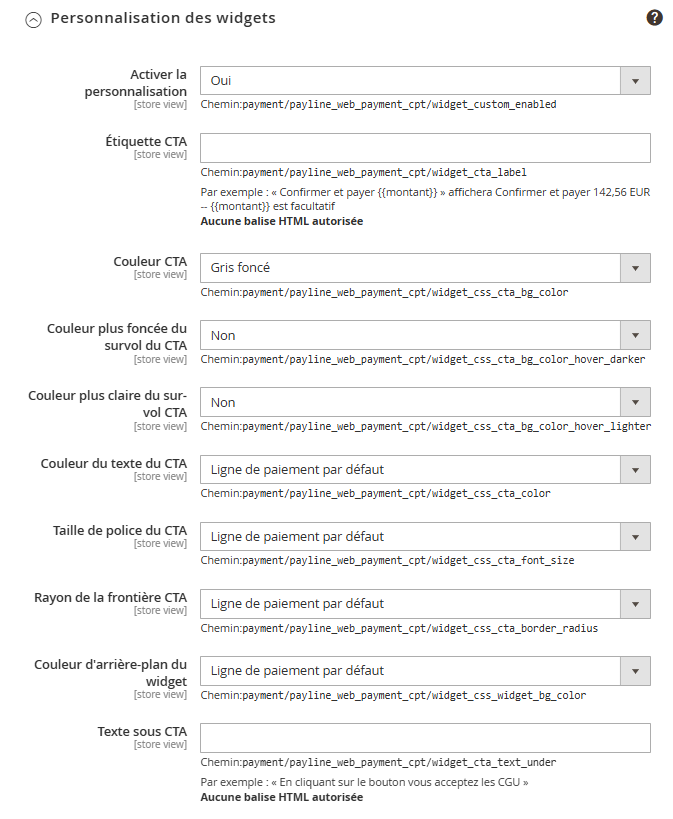Click the Étiquette CTA text field

coord(425,148)
